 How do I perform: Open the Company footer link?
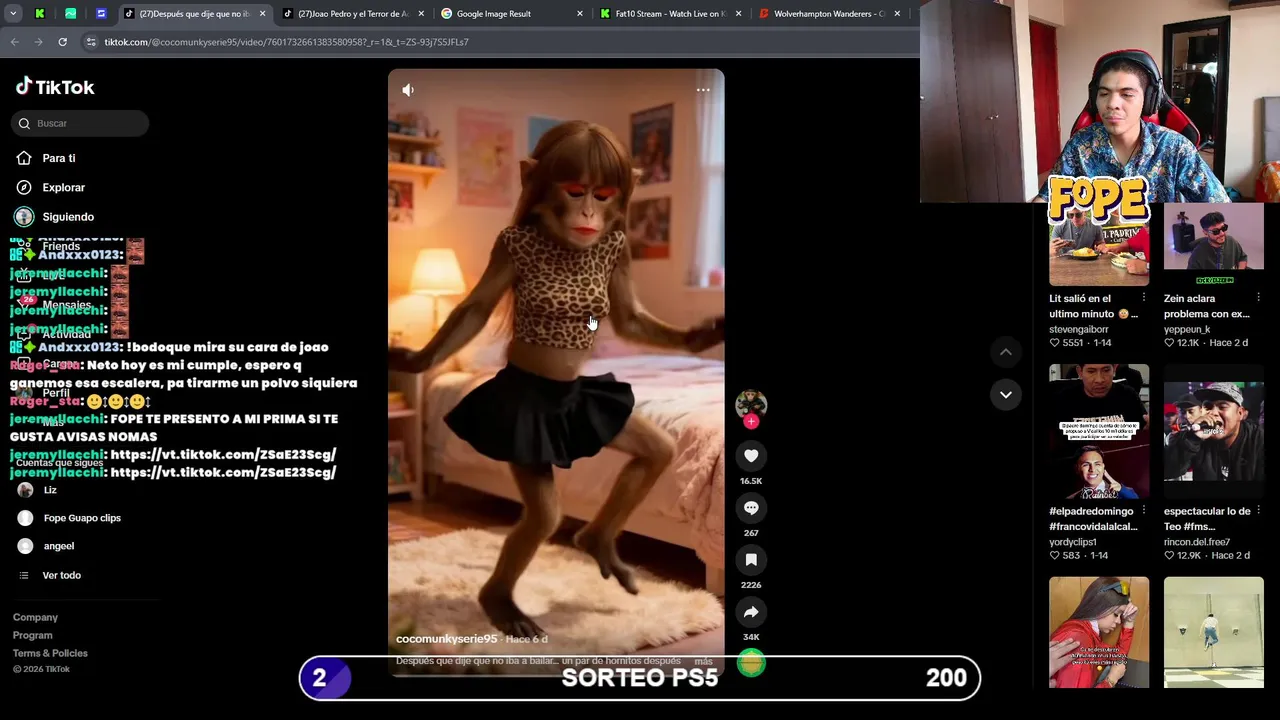(x=35, y=617)
